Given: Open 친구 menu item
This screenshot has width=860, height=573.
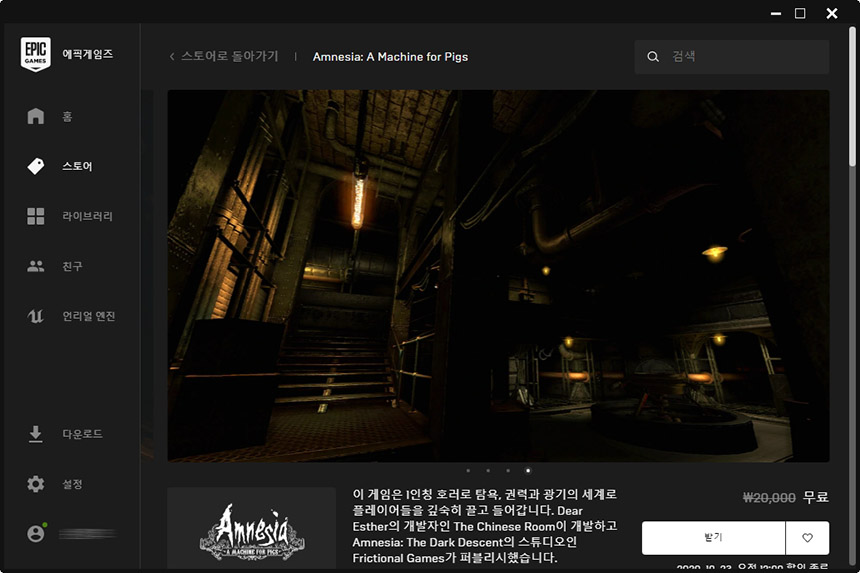Looking at the screenshot, I should tap(72, 266).
